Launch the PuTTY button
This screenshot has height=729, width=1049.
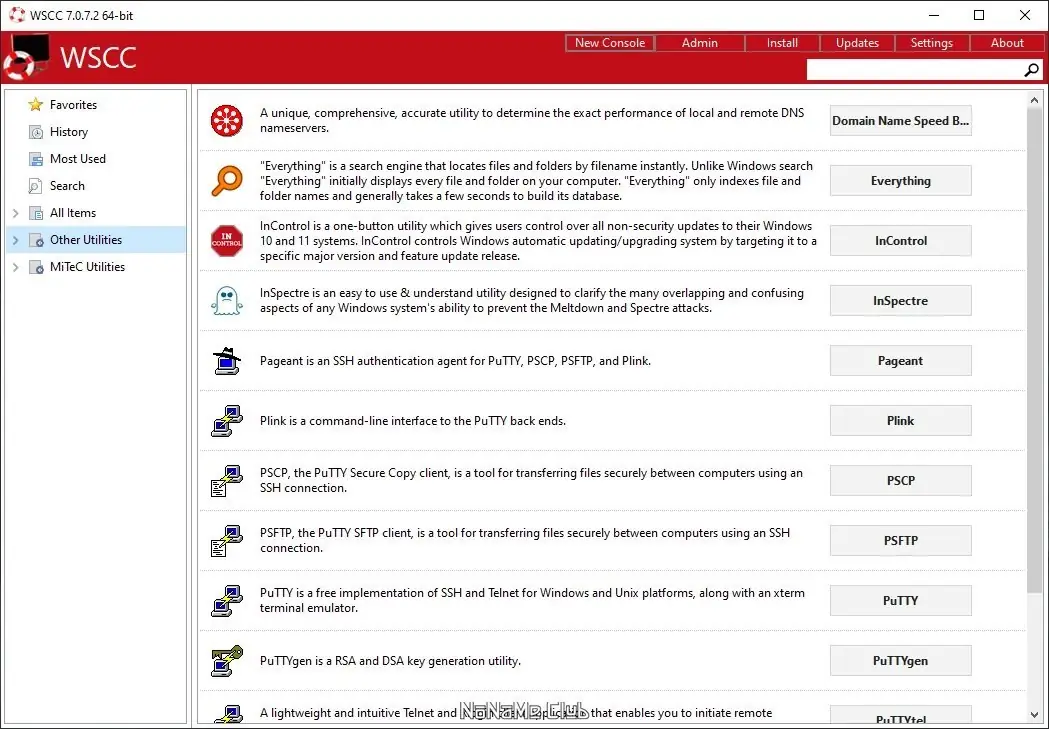click(900, 601)
